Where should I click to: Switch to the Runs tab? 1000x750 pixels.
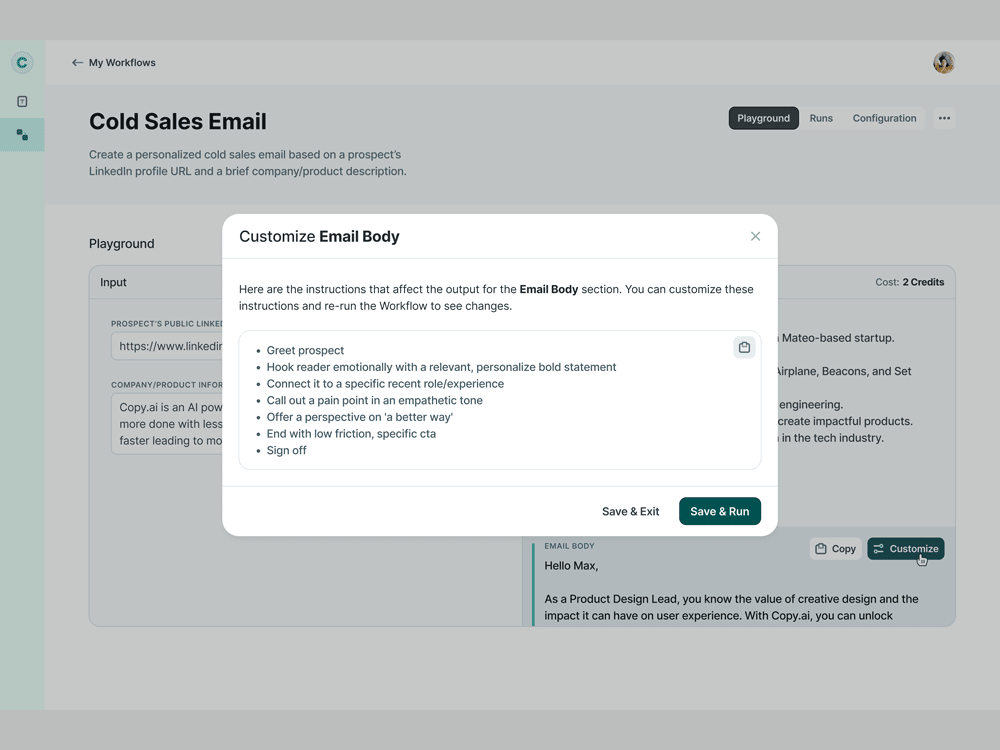click(821, 118)
